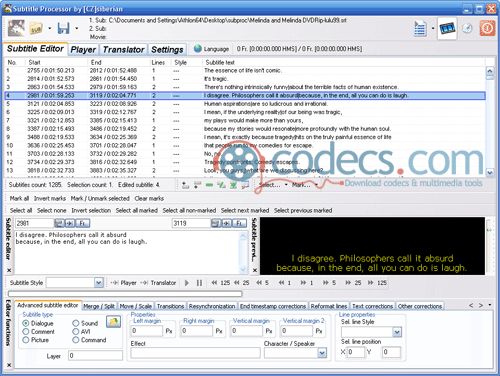
Task: Click arrow button beside the 3119 end field
Action: 227,223
